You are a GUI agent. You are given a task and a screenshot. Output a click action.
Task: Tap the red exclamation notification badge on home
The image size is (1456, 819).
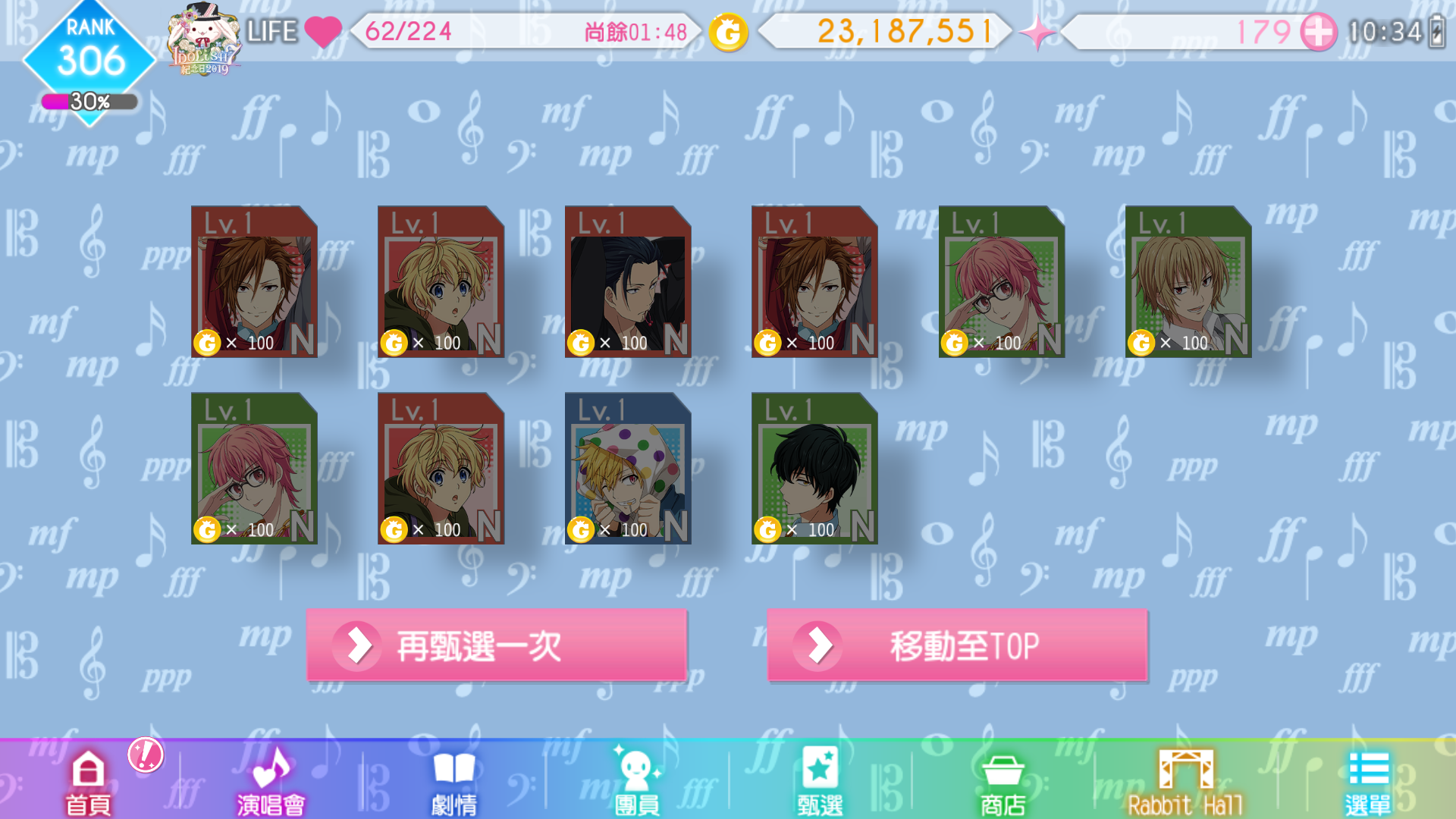click(x=146, y=755)
